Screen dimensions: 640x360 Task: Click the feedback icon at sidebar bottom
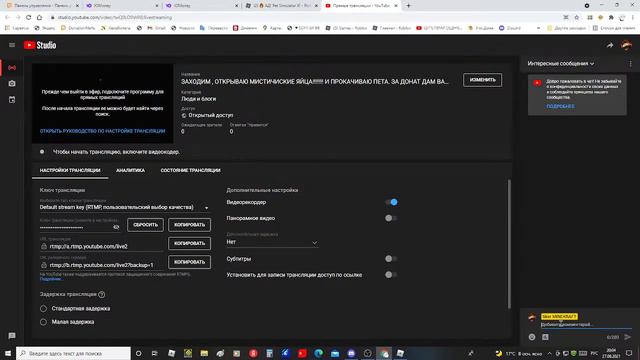click(x=12, y=336)
